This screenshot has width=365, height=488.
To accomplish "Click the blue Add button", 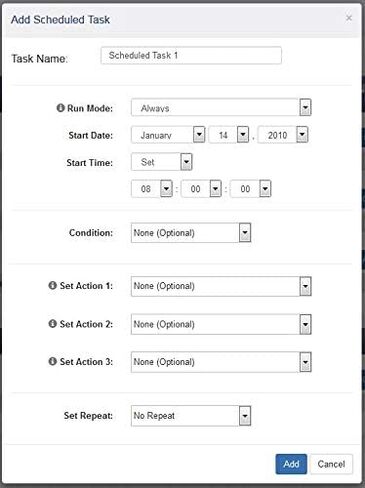I will (x=291, y=464).
